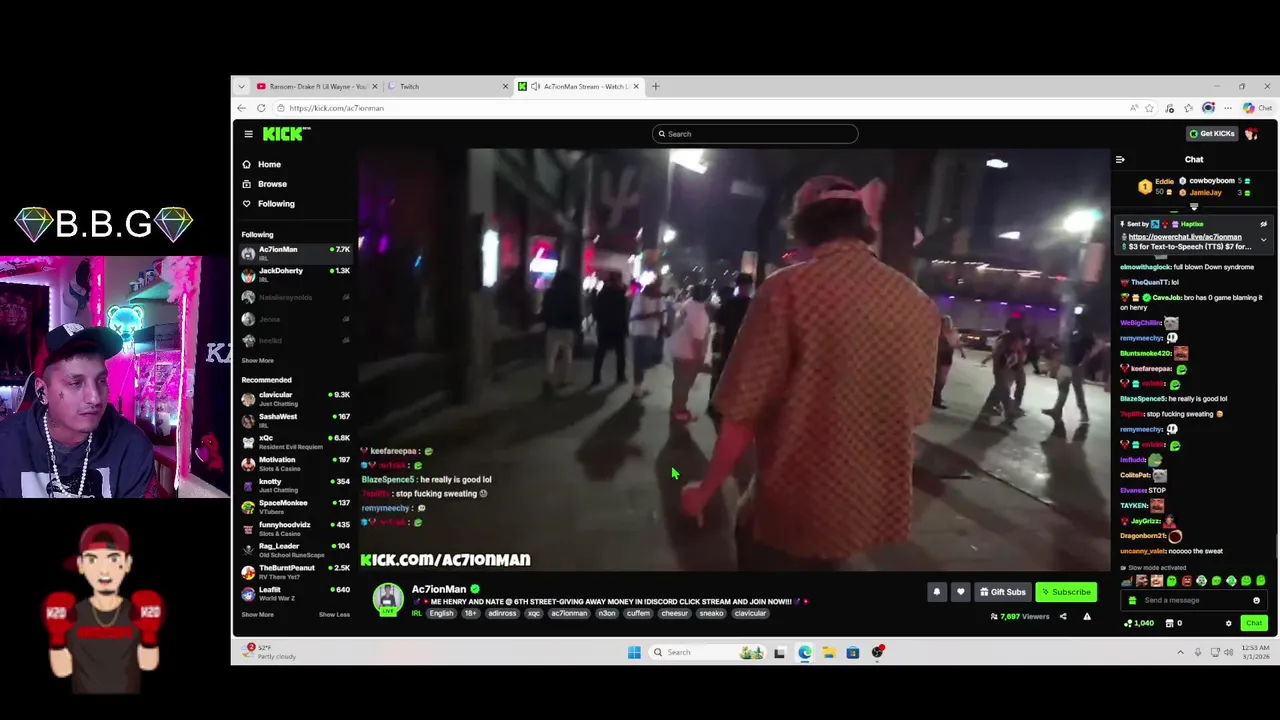Expand the pinned powerchat message chevron
Viewport: 1280px width, 720px height.
[x=1263, y=240]
